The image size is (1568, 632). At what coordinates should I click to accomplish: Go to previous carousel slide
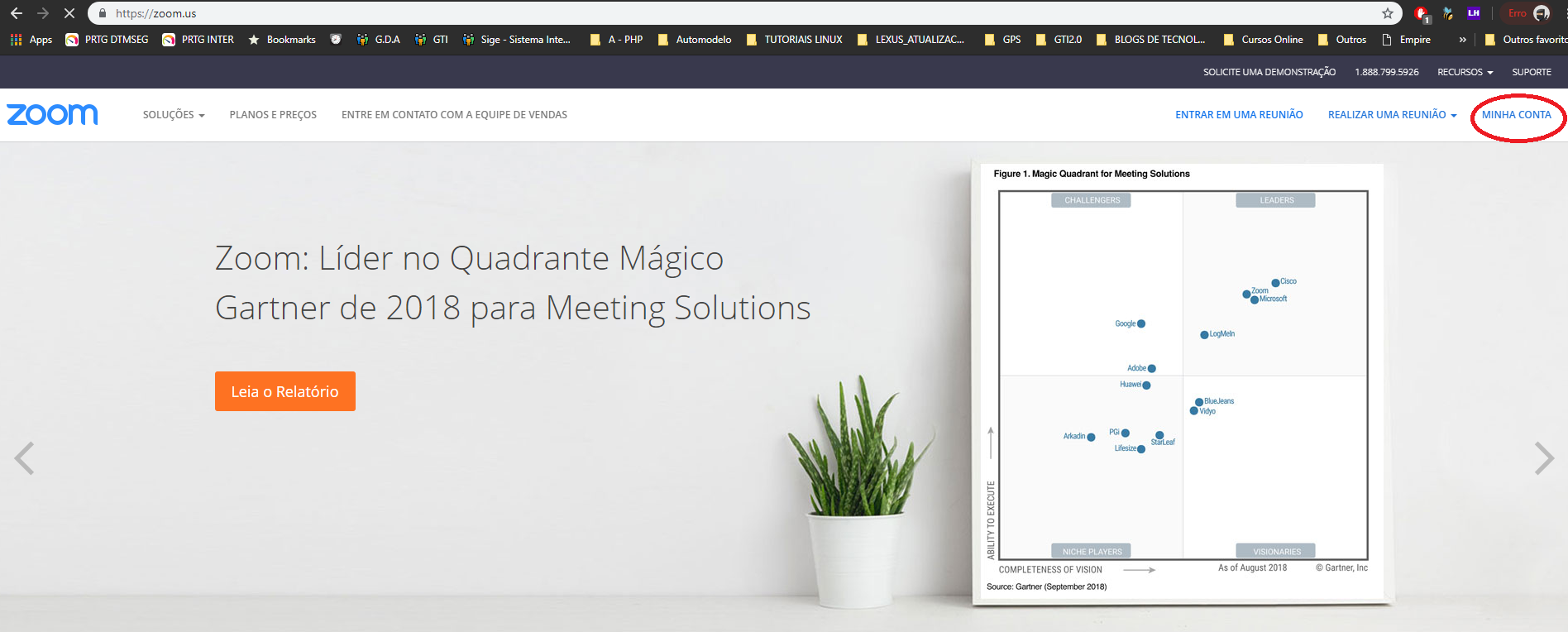click(25, 458)
